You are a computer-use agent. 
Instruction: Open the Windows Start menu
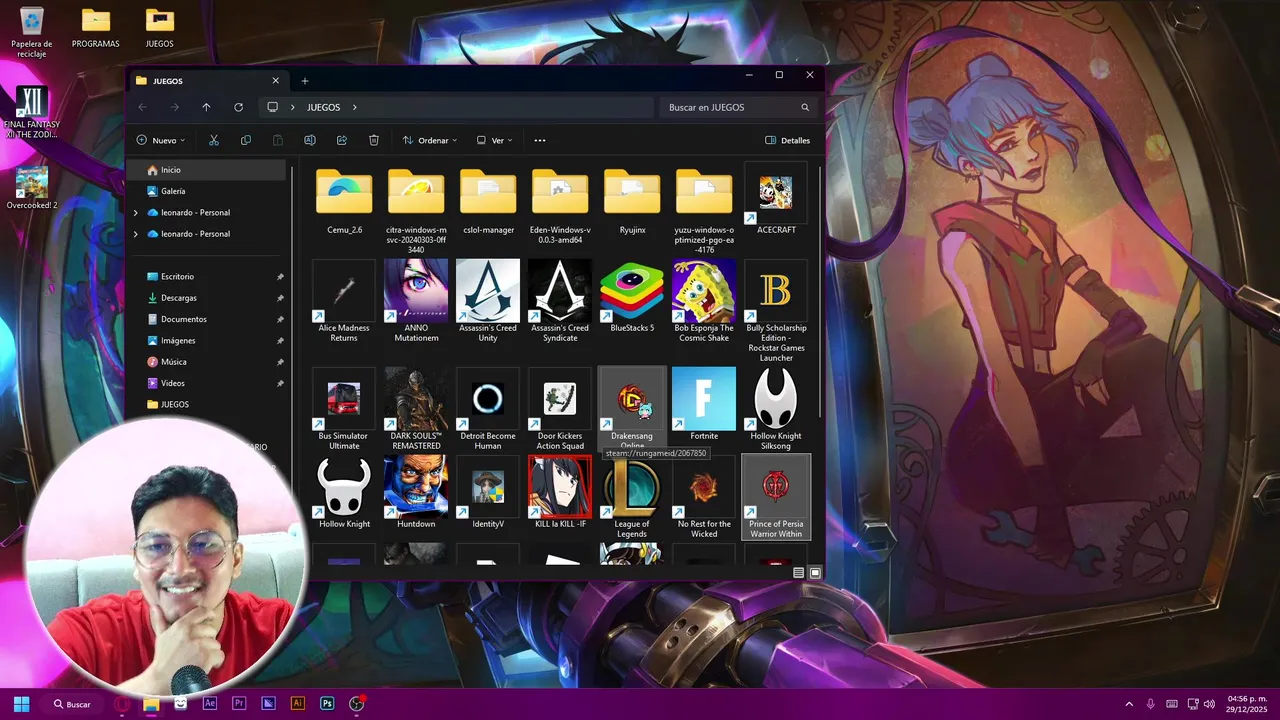pos(21,704)
